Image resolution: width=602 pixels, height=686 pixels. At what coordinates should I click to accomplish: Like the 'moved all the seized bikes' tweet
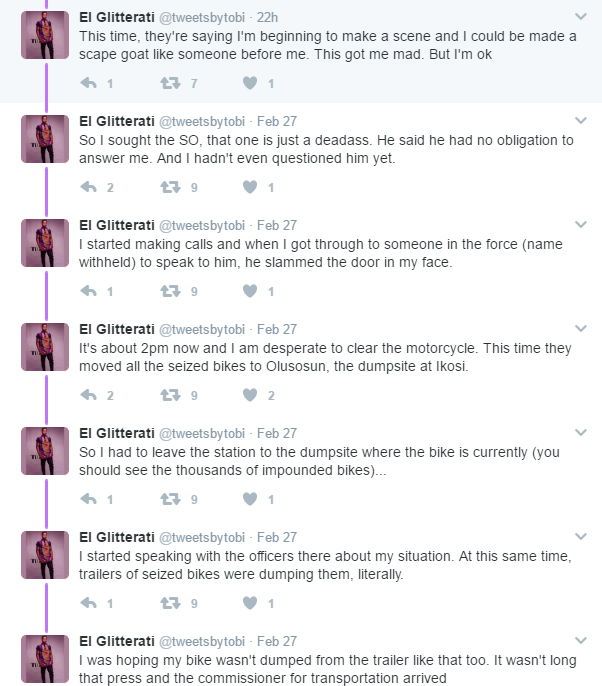coord(249,395)
